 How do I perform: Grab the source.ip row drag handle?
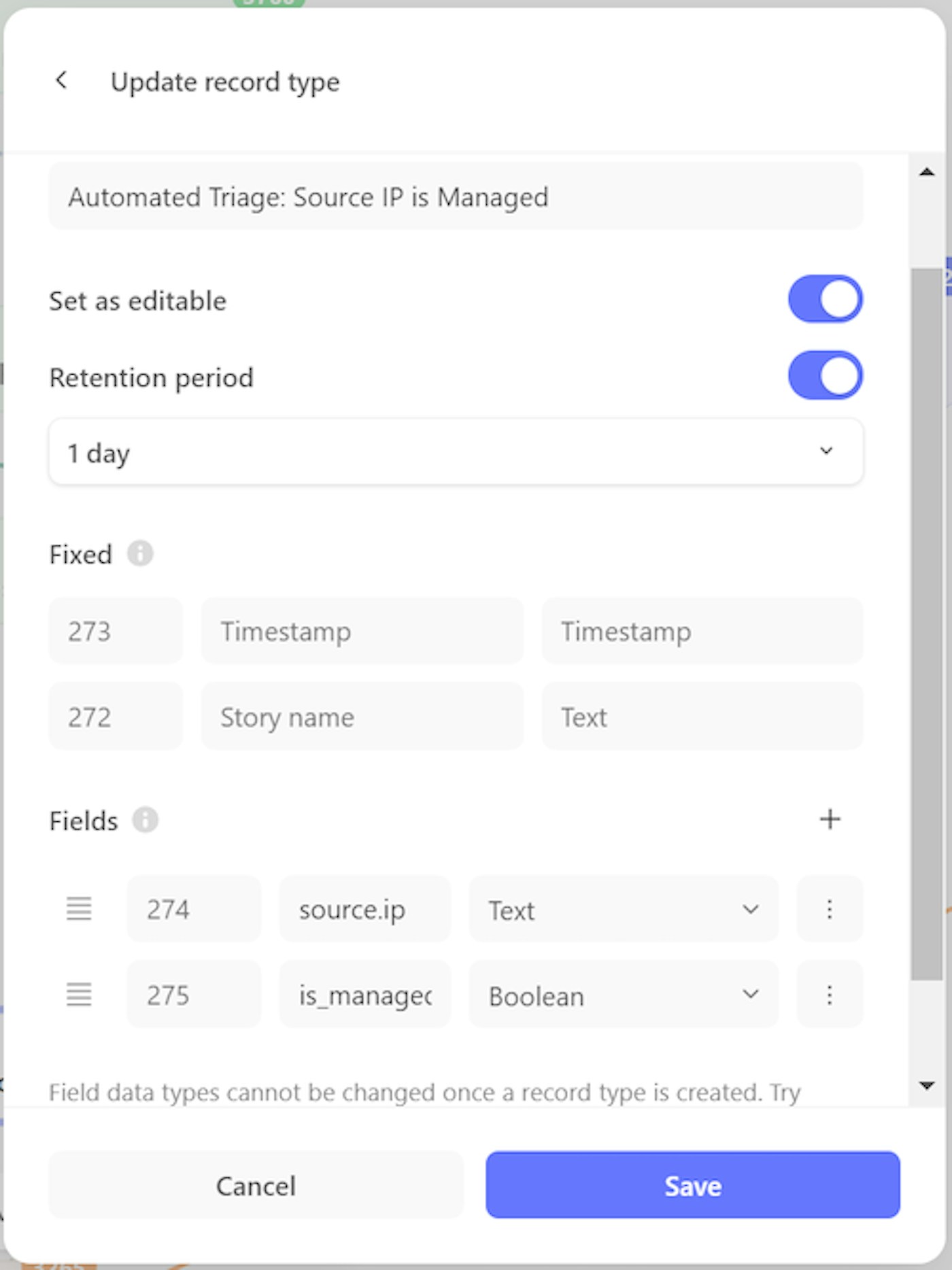tap(79, 909)
